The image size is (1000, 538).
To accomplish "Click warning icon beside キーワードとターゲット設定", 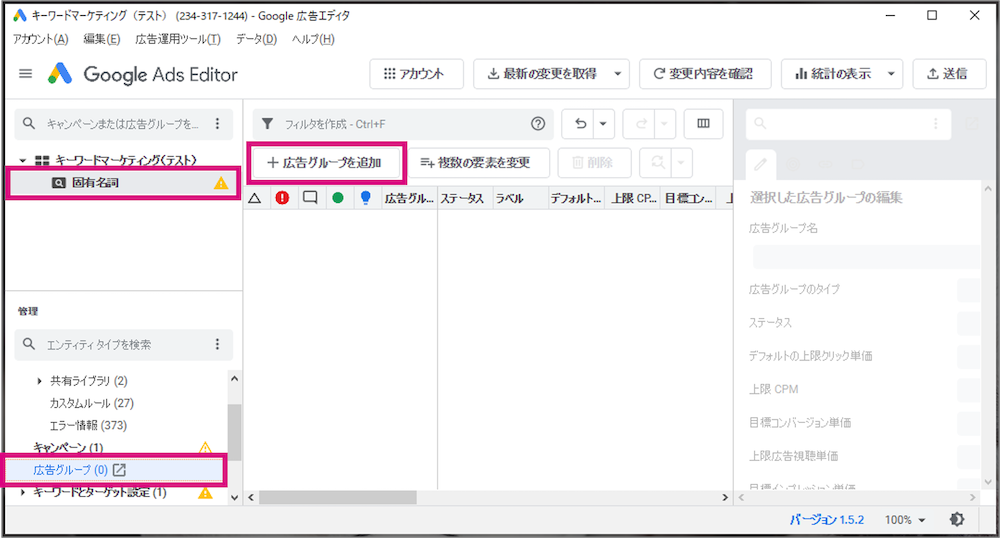I will point(205,493).
